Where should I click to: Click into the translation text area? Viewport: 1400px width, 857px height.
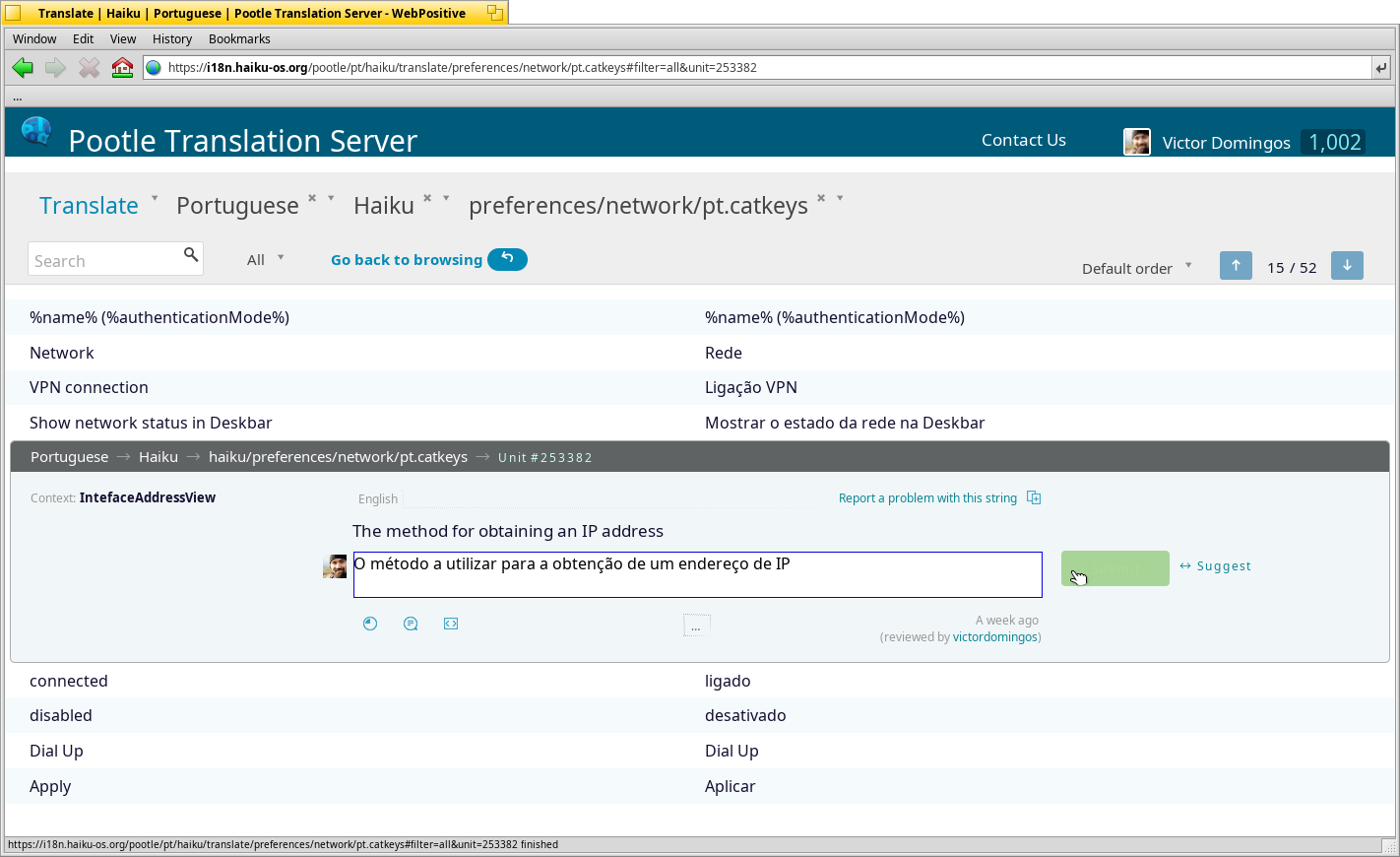(698, 574)
